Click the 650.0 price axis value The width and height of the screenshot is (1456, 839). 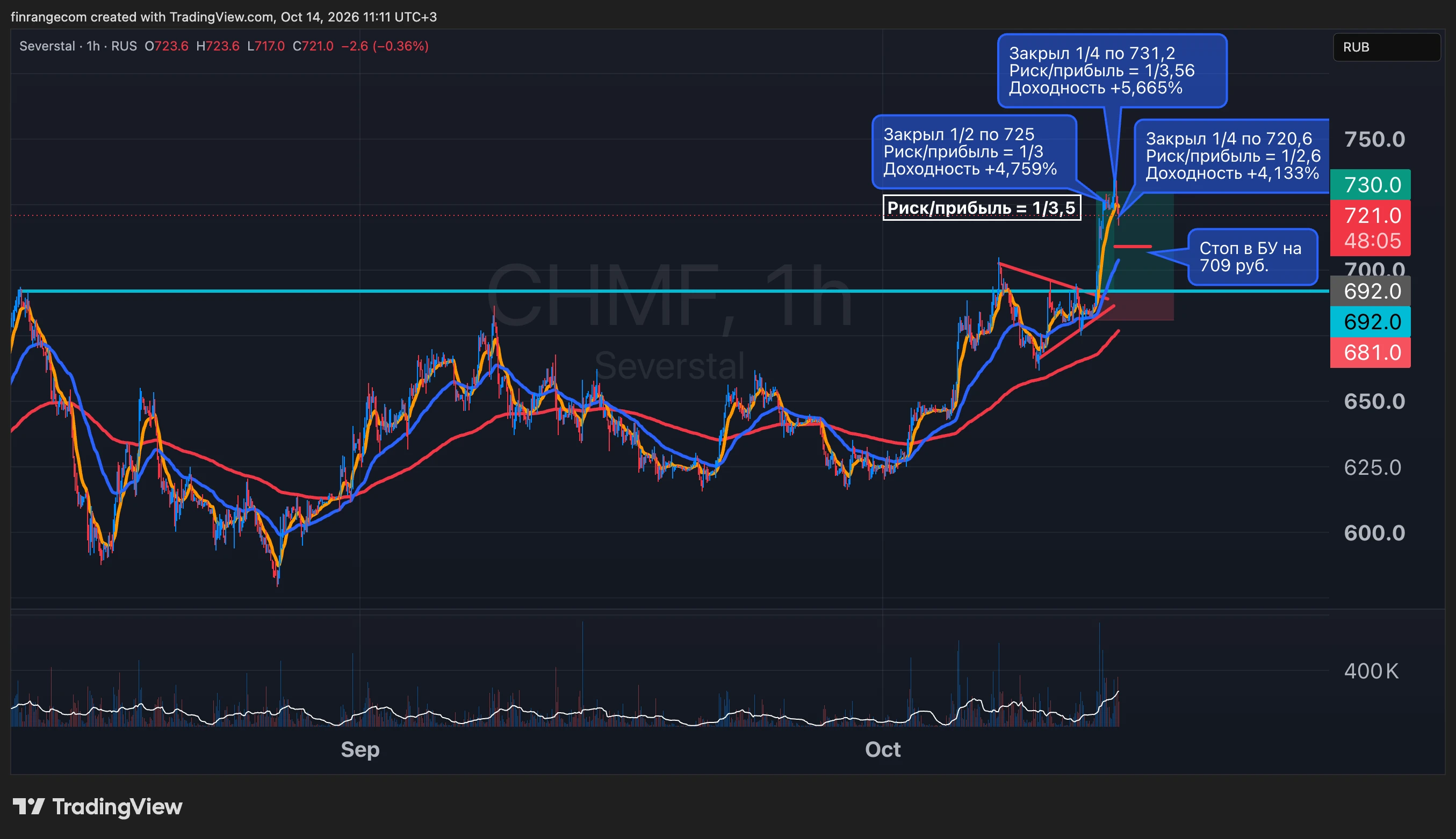point(1374,401)
